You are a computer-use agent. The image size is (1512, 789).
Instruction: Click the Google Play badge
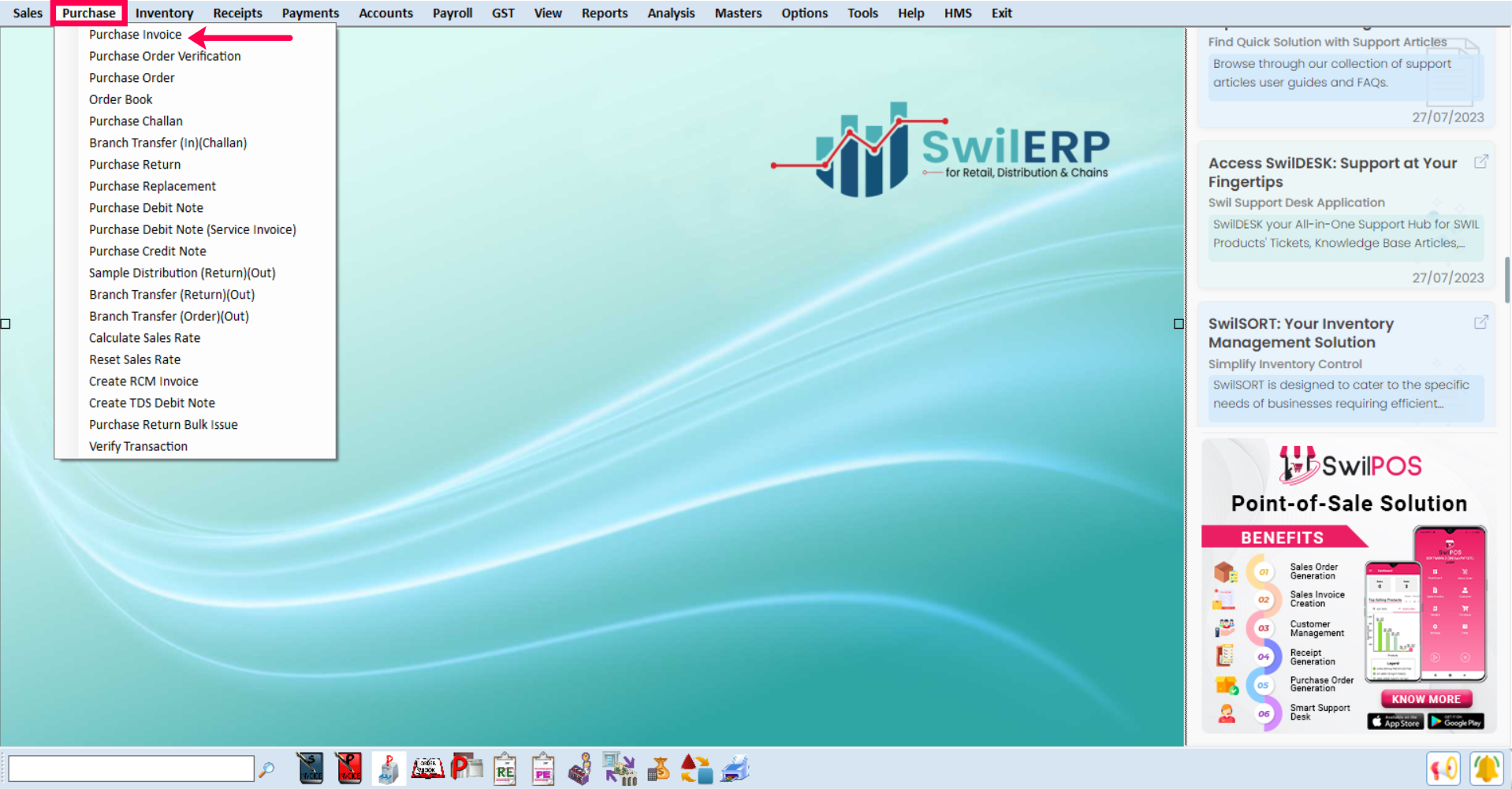(1456, 721)
